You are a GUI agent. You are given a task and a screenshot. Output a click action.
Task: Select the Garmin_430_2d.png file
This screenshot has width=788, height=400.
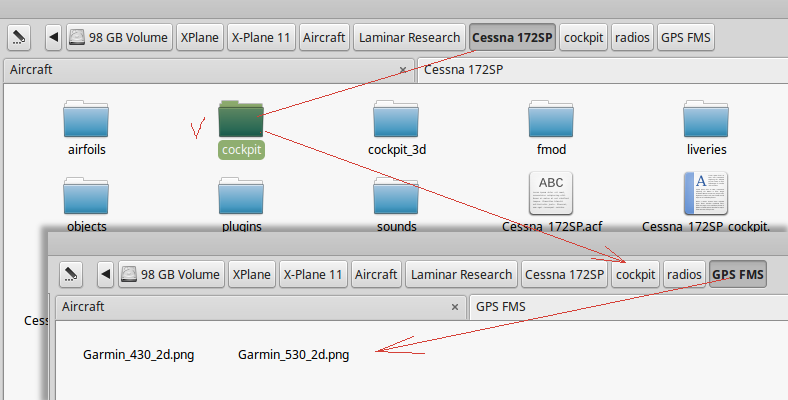click(x=139, y=354)
